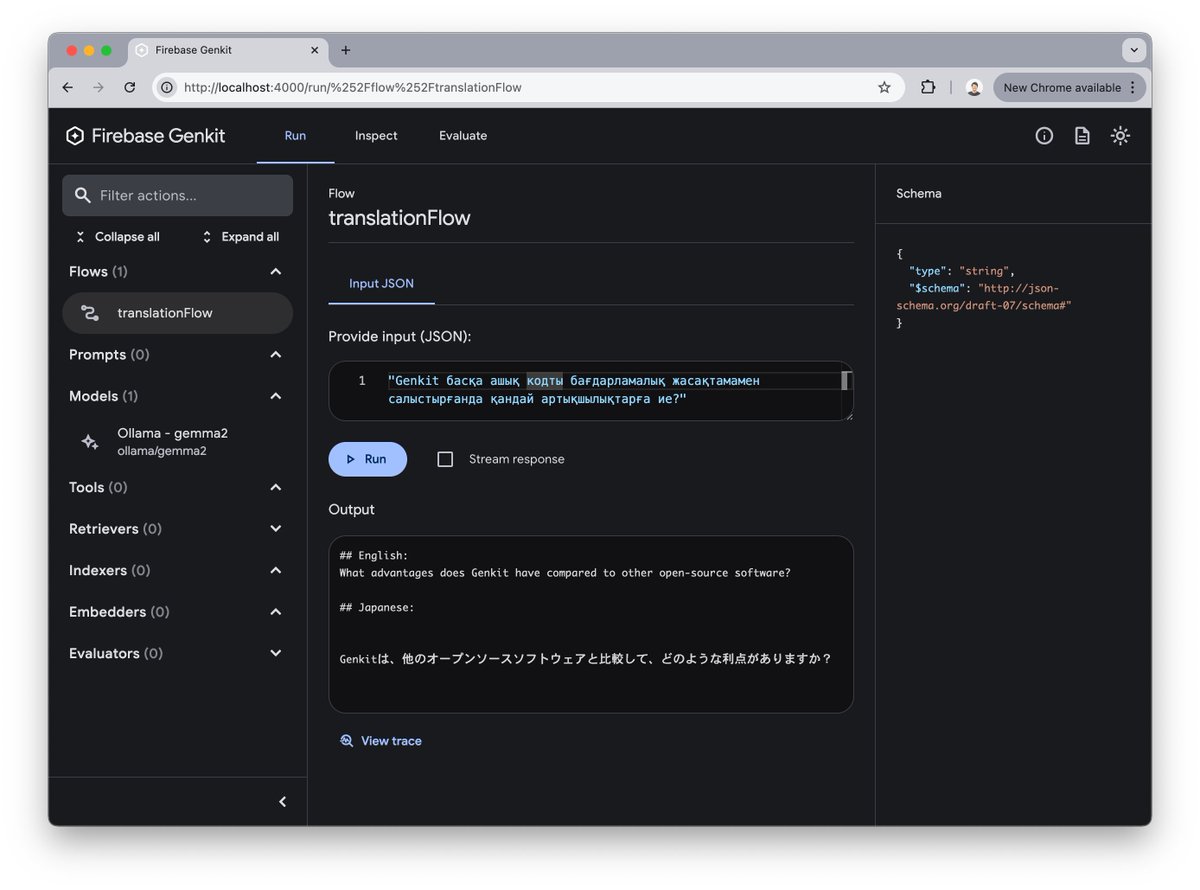The height and width of the screenshot is (890, 1200).
Task: Open the tab search dropdown arrow
Action: pyautogui.click(x=1134, y=50)
